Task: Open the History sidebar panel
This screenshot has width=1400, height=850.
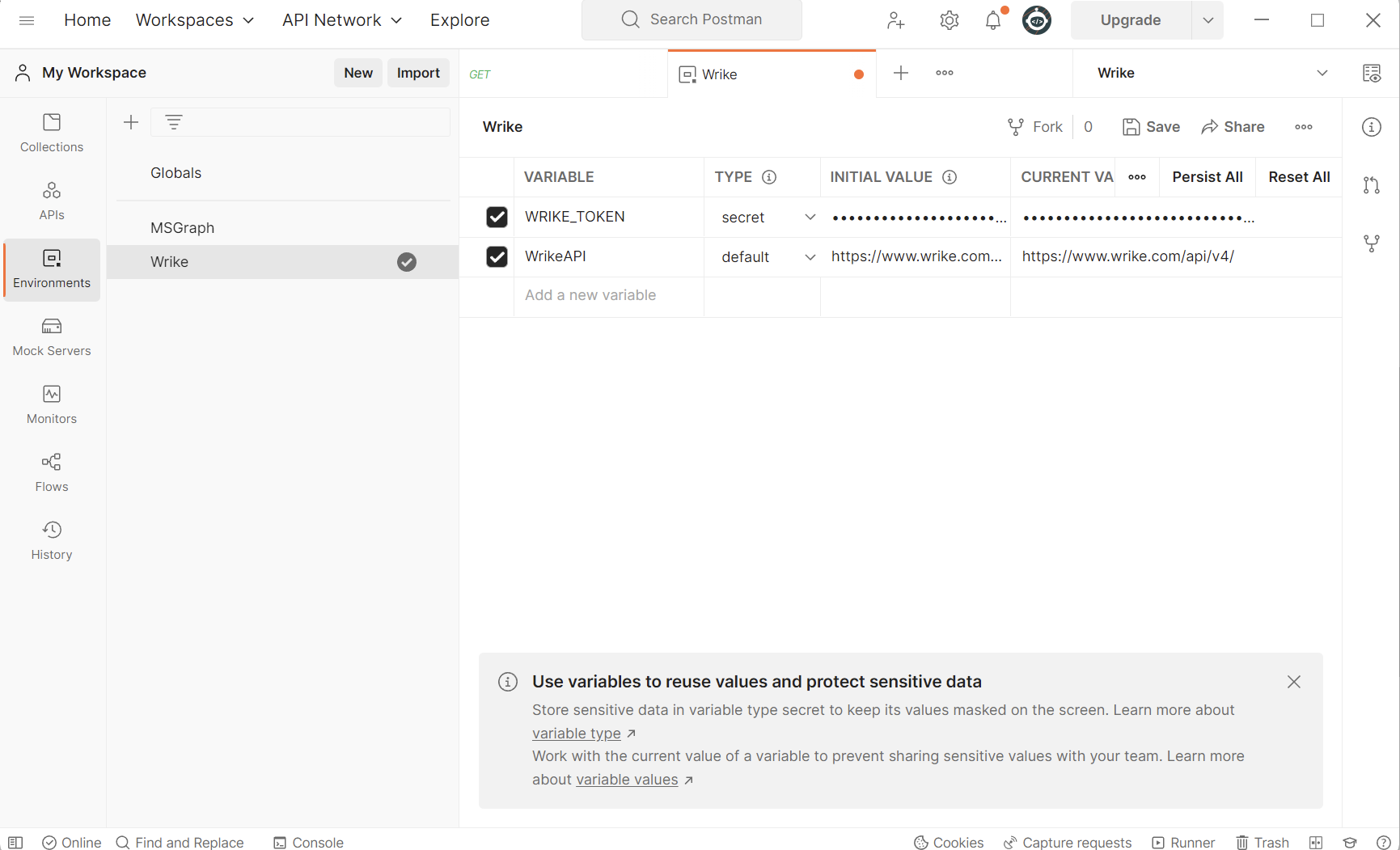Action: click(x=52, y=541)
